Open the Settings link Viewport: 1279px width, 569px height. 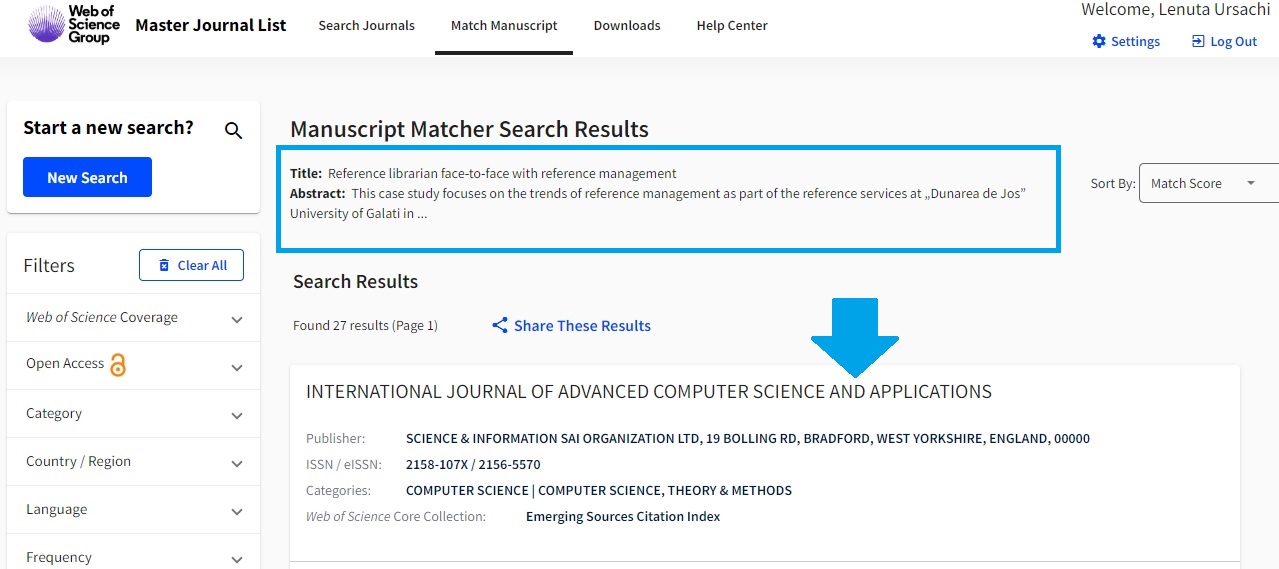(x=1126, y=41)
